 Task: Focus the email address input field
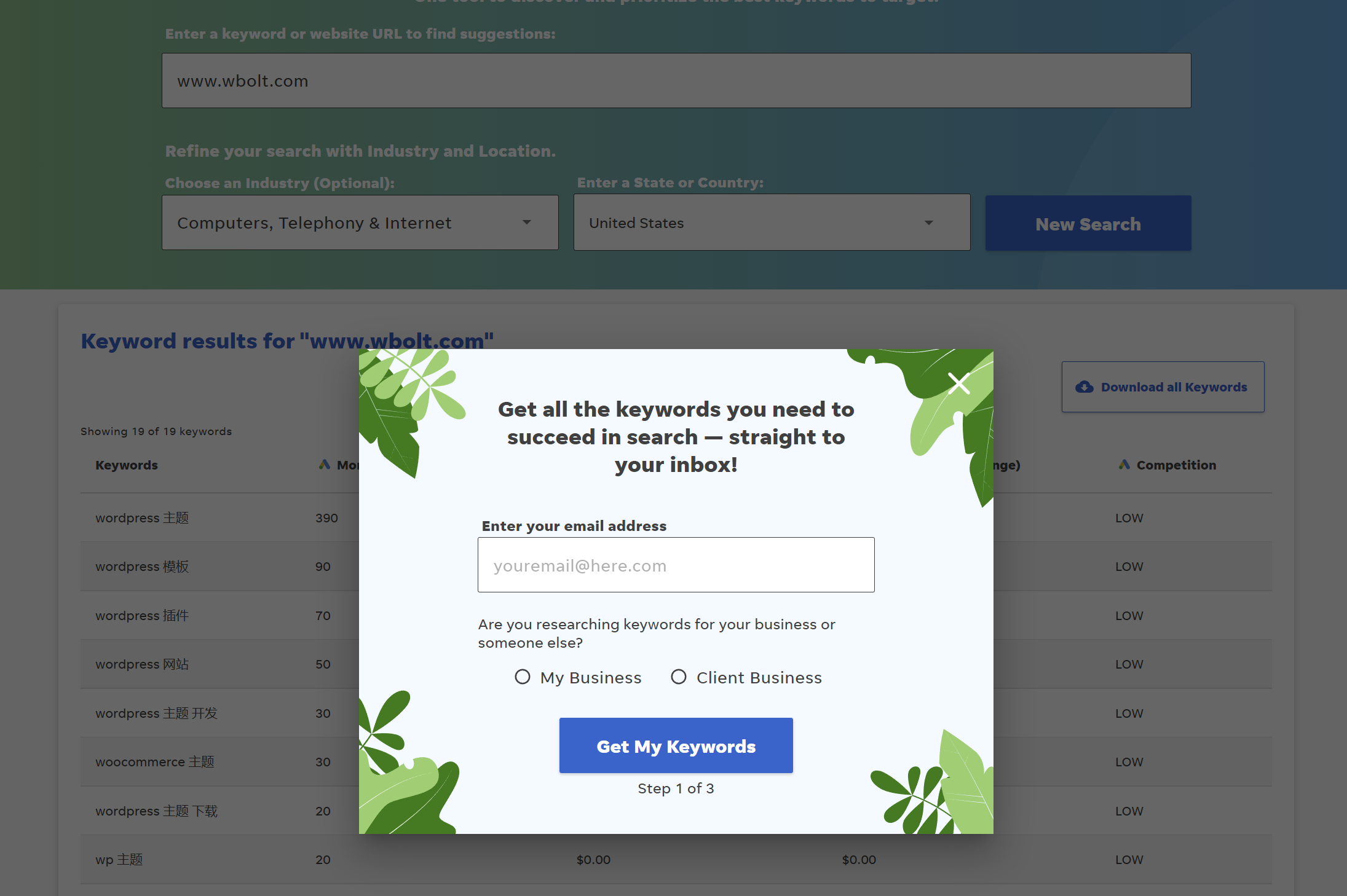coord(676,565)
